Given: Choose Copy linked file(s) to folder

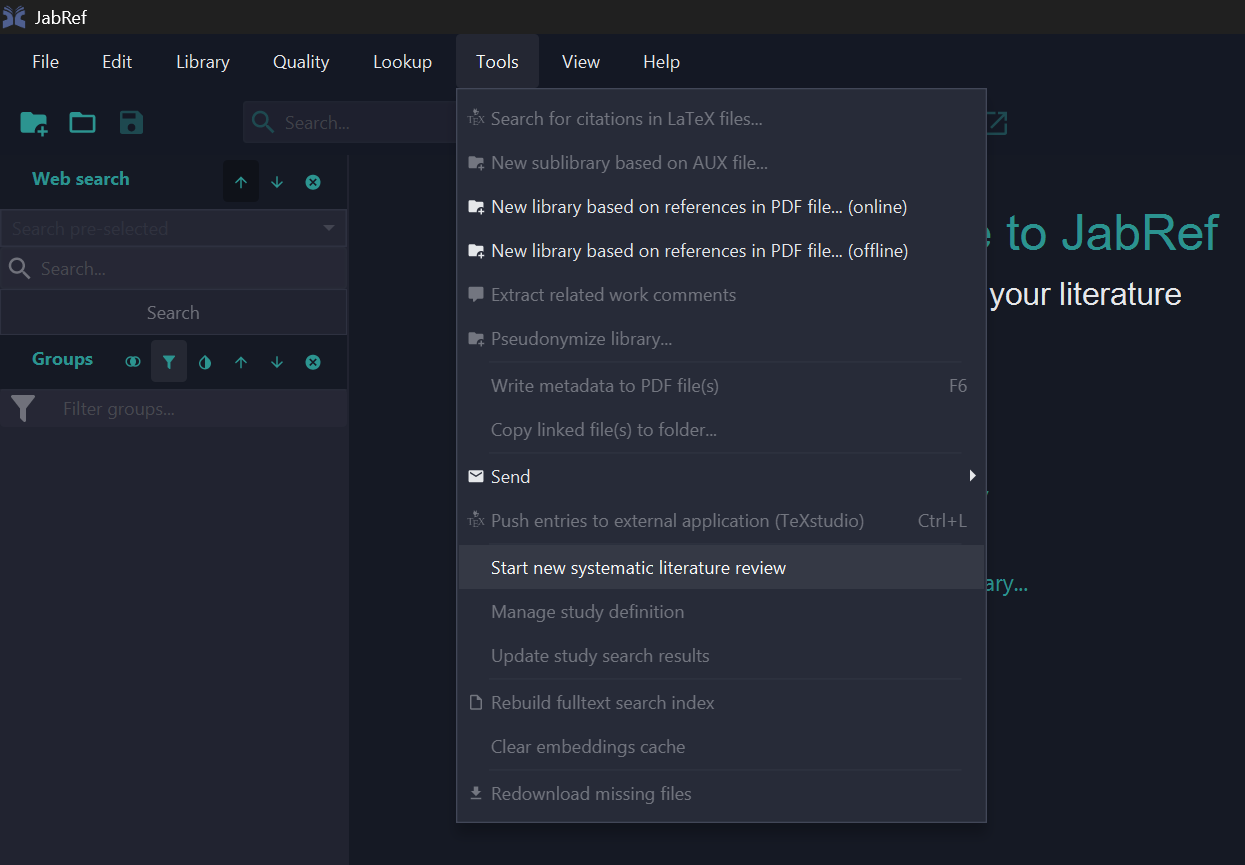Looking at the screenshot, I should tap(721, 430).
